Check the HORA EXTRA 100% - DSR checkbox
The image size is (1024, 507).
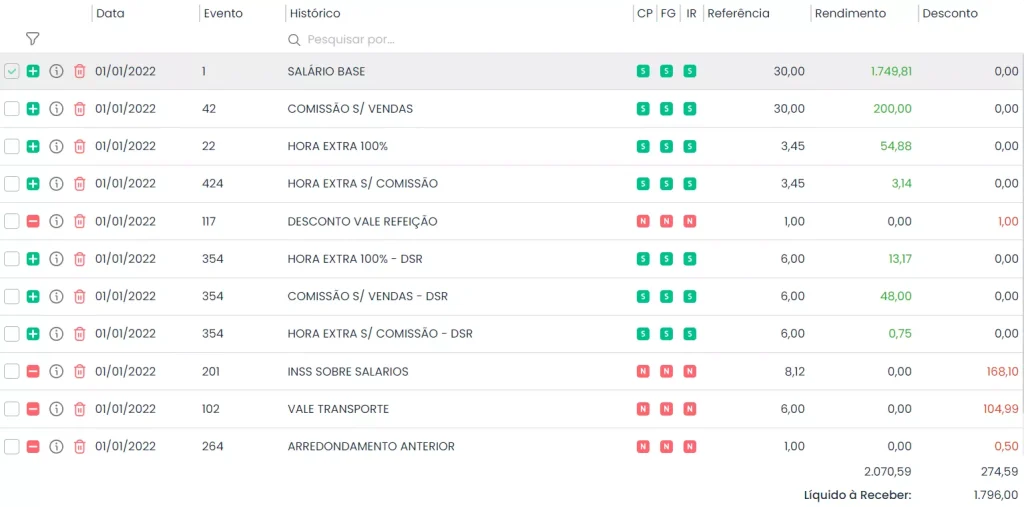[12, 259]
